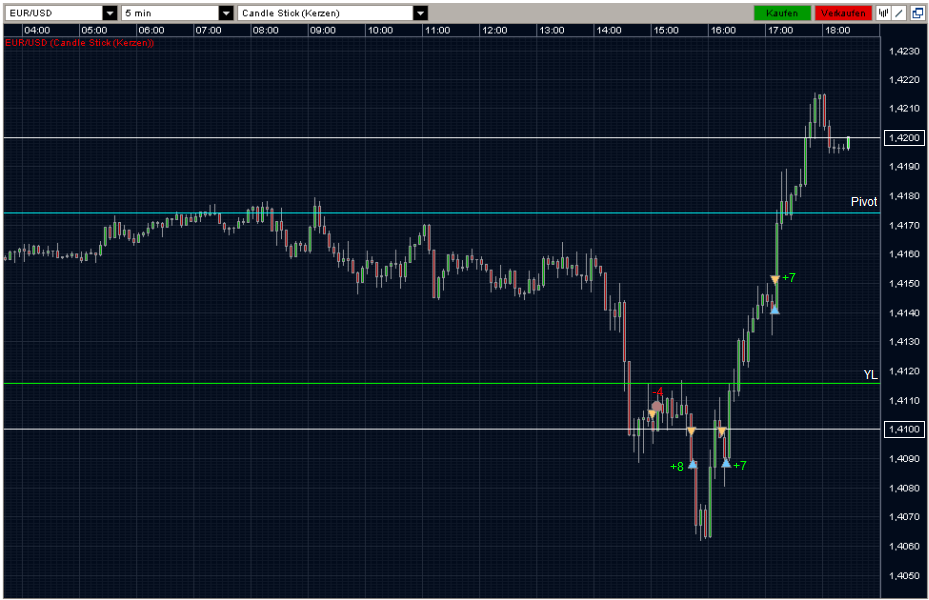The height and width of the screenshot is (600, 929).
Task: Open the Candle Stick (Kerzen) chart type dropdown arrow
Action: [420, 13]
